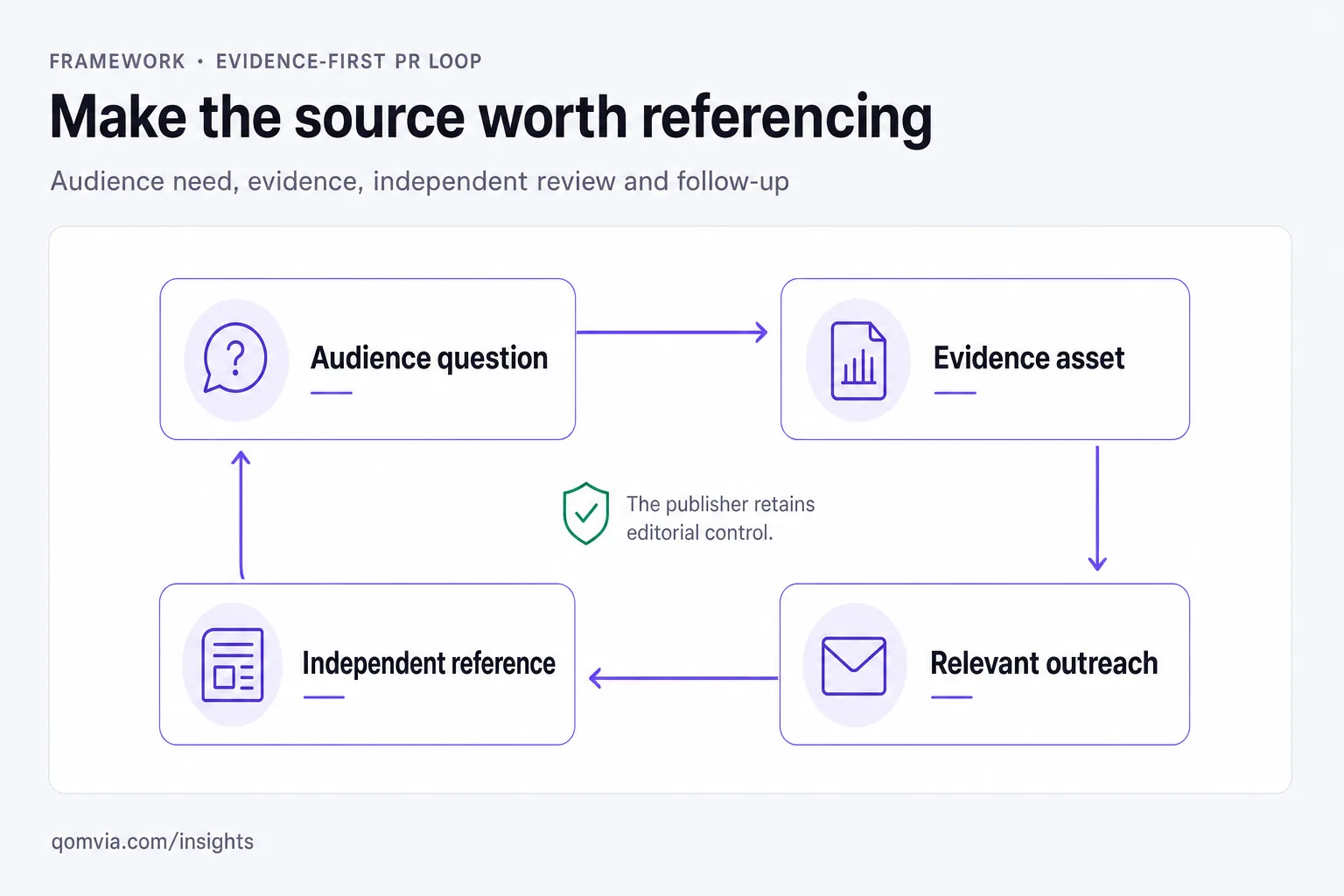Select the chart document icon
The height and width of the screenshot is (896, 1344).
[858, 360]
